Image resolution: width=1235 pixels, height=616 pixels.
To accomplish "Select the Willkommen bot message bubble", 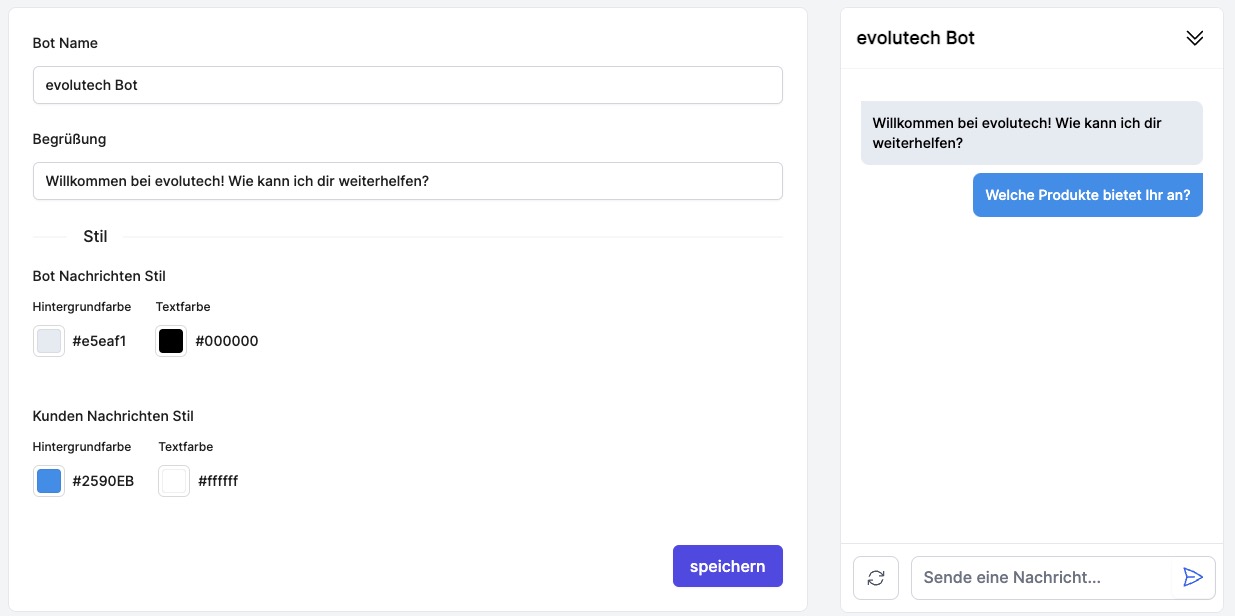I will tap(1032, 132).
